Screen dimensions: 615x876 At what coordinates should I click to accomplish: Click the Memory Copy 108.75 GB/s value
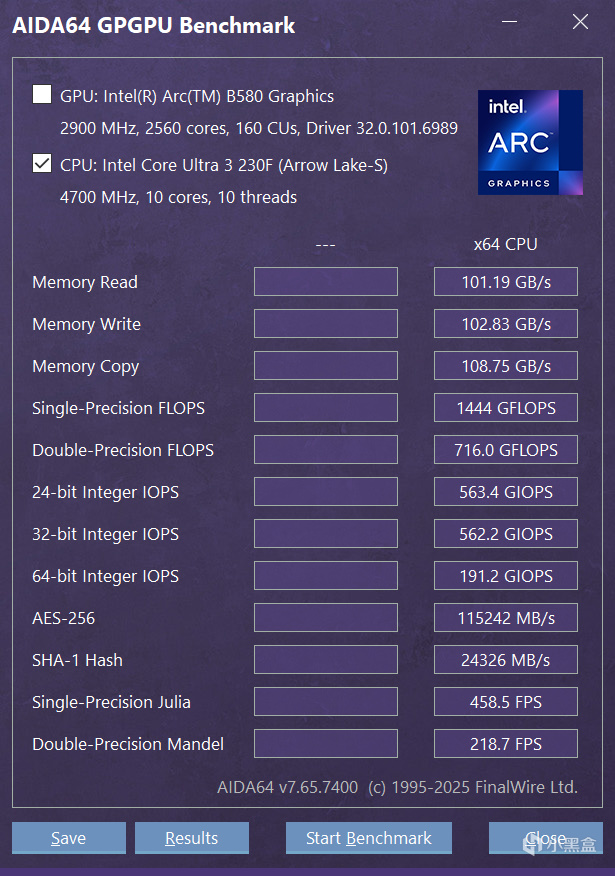(x=505, y=366)
